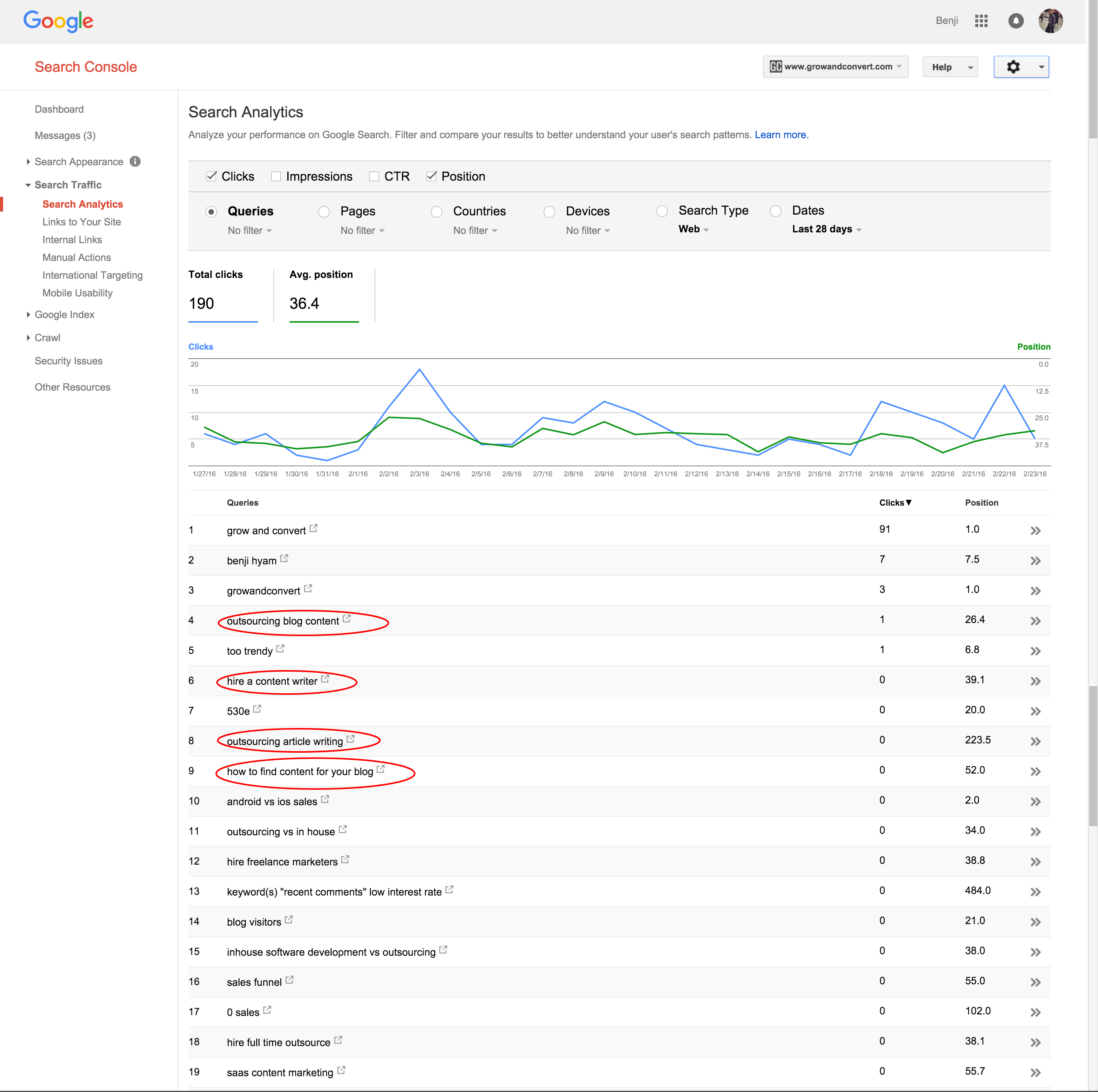This screenshot has height=1092, width=1098.
Task: Uncheck the Clicks checkbox
Action: pos(212,176)
